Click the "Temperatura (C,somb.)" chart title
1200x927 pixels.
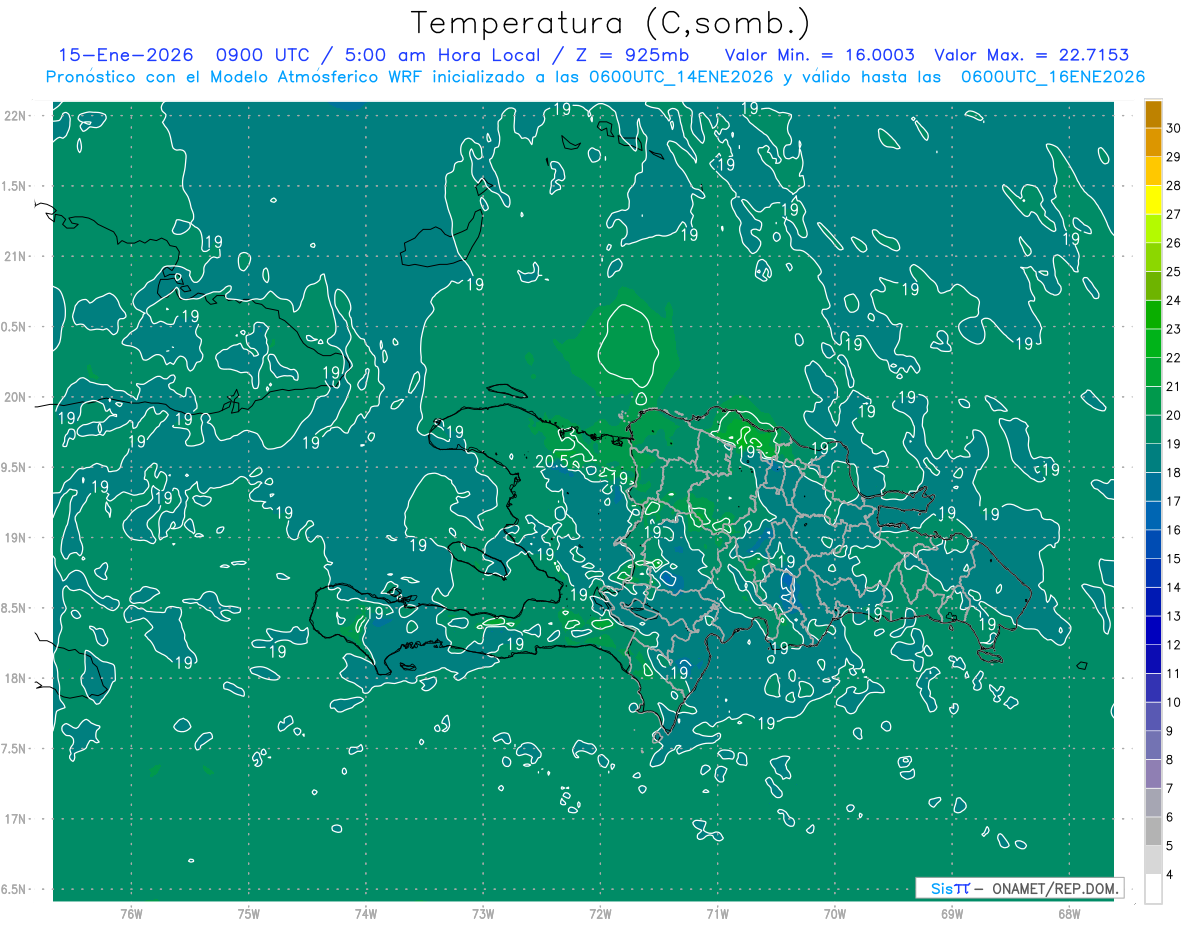click(611, 23)
